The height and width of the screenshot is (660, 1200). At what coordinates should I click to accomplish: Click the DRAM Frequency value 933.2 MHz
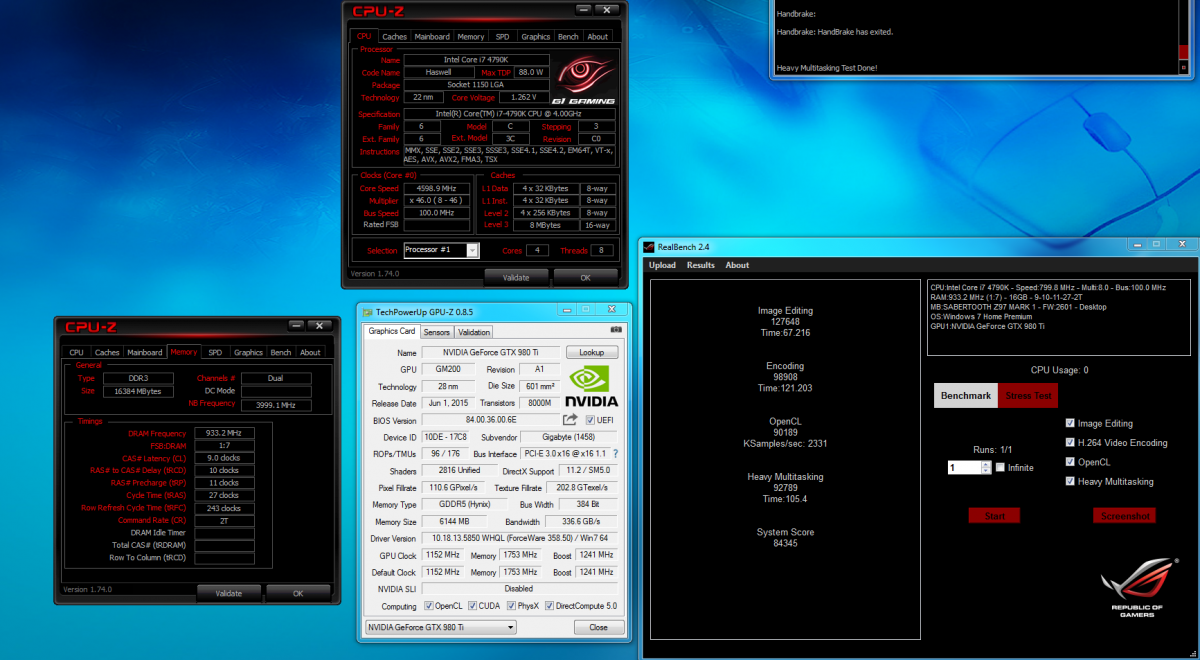[x=224, y=433]
